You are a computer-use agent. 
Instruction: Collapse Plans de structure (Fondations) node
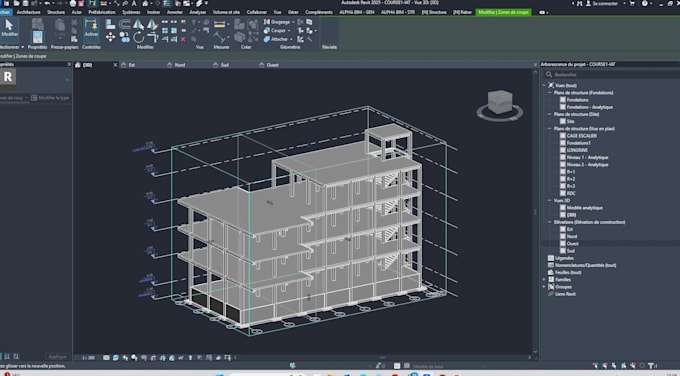[x=549, y=92]
